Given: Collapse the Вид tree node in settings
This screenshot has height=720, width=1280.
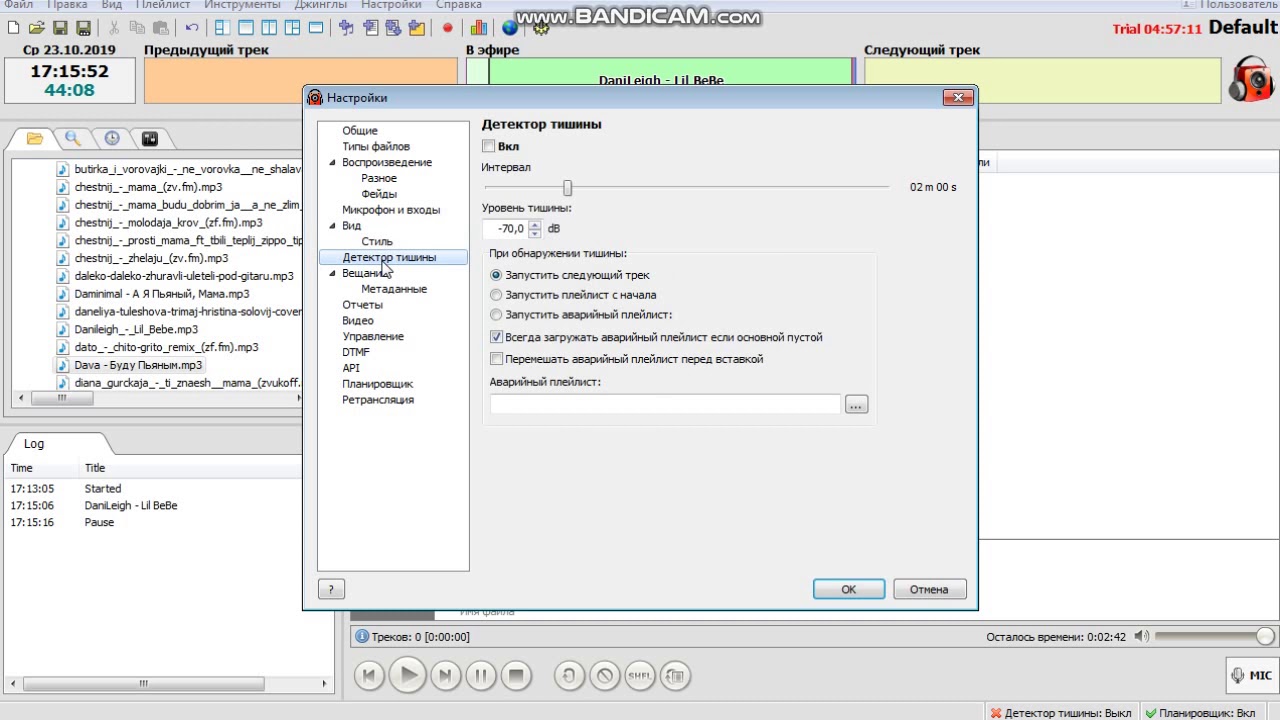Looking at the screenshot, I should [333, 226].
